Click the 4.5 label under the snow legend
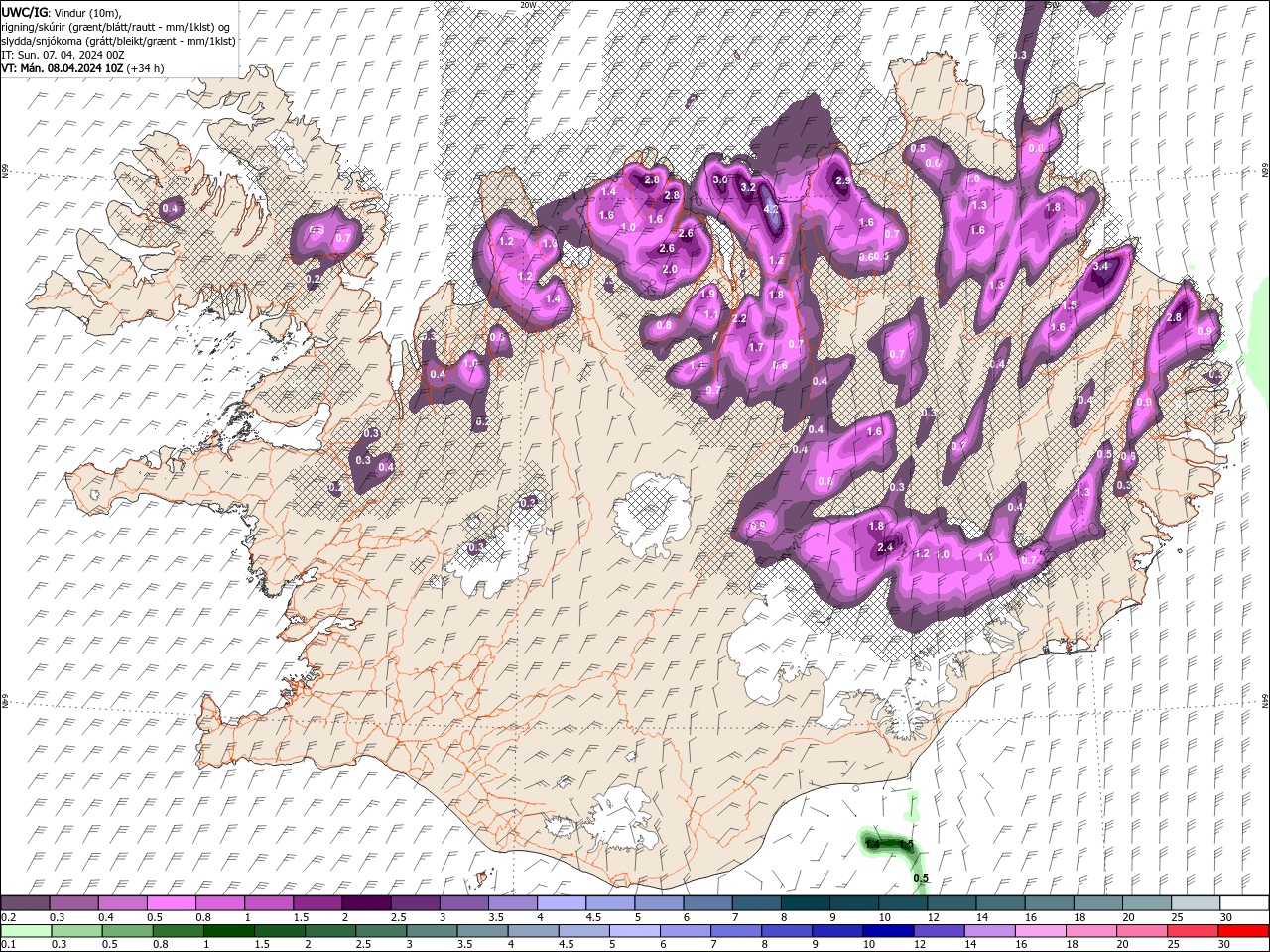The width and height of the screenshot is (1270, 952). pos(593,917)
